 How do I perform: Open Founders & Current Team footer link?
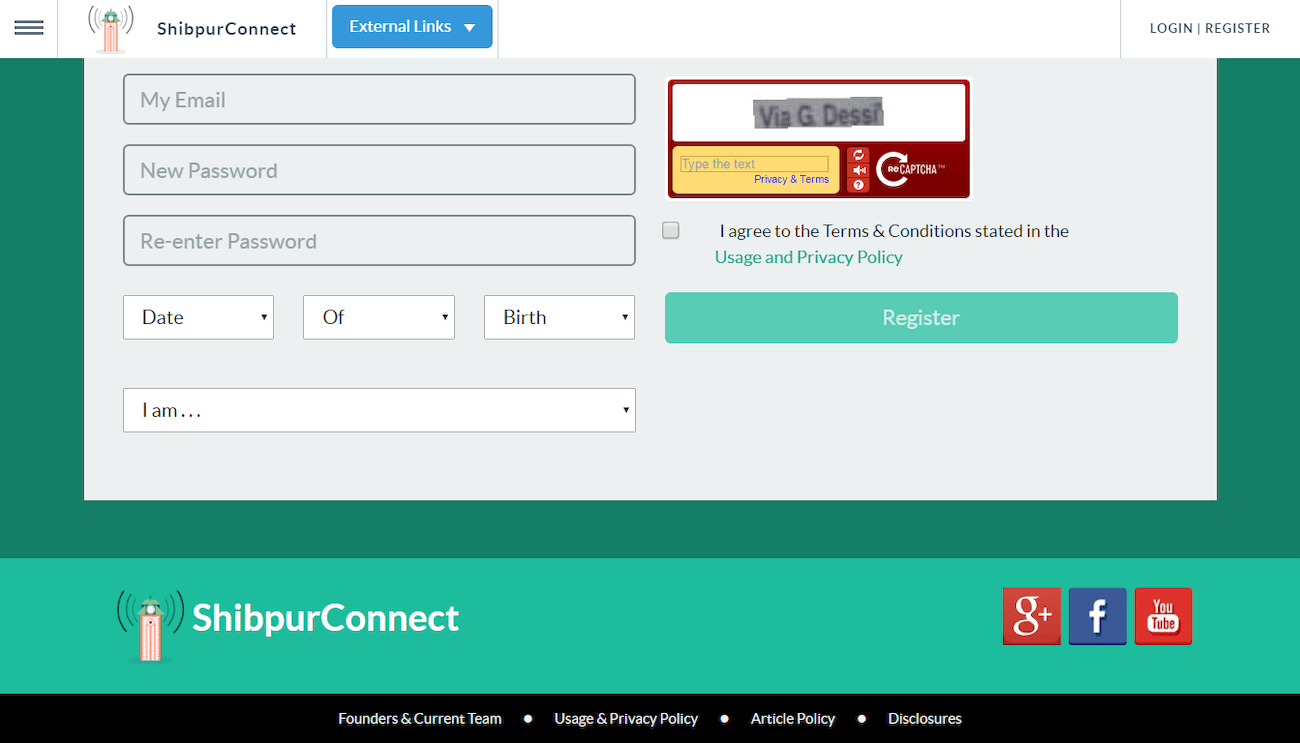[420, 719]
